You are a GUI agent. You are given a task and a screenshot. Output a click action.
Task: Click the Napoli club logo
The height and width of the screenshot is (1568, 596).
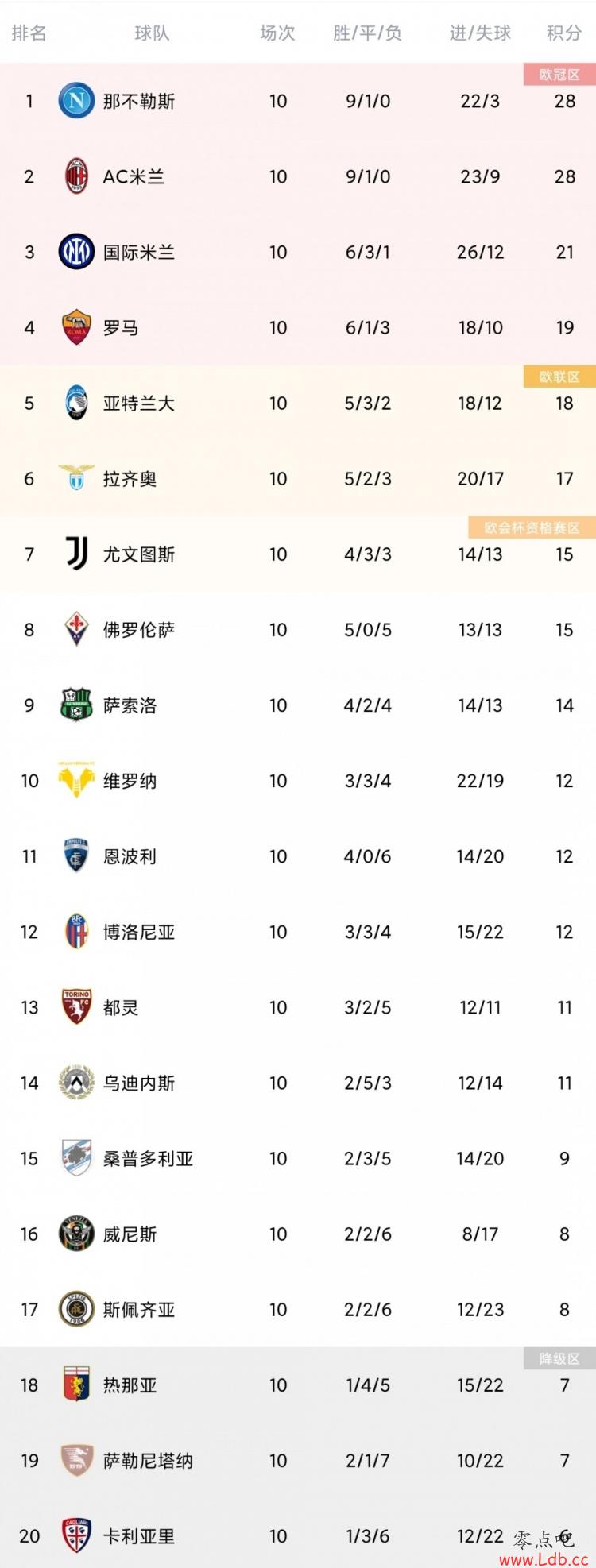pyautogui.click(x=76, y=101)
